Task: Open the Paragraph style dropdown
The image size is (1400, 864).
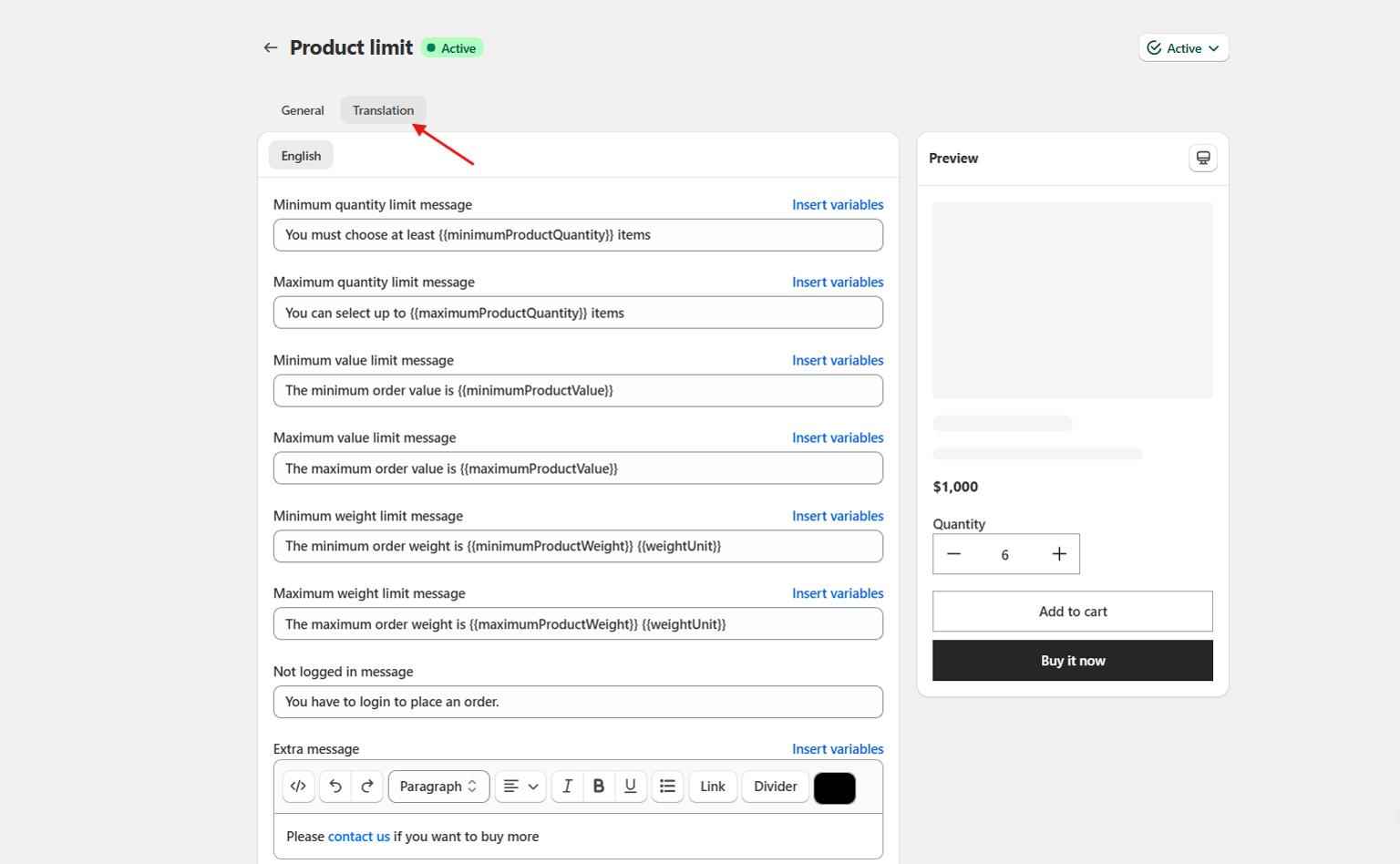Action: pos(438,787)
